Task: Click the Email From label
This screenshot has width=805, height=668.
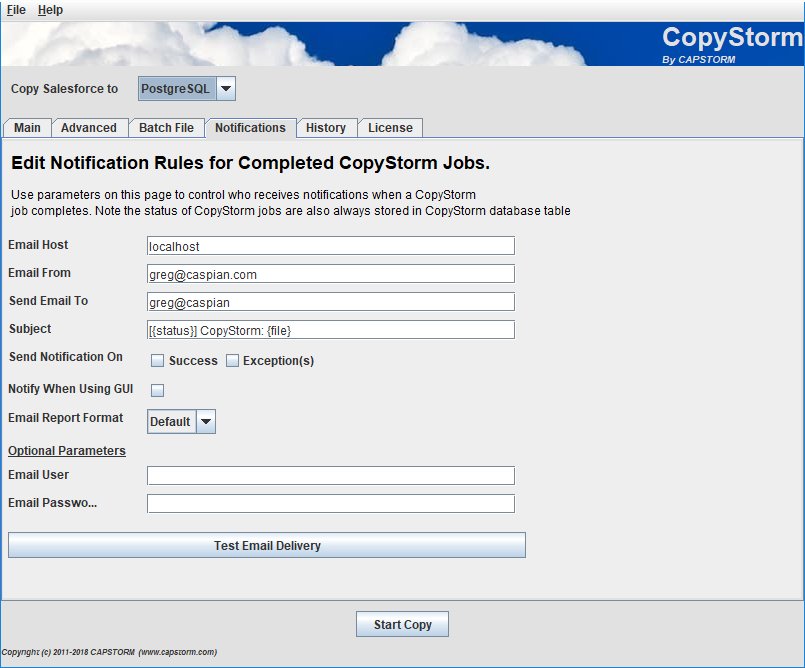Action: coord(40,273)
